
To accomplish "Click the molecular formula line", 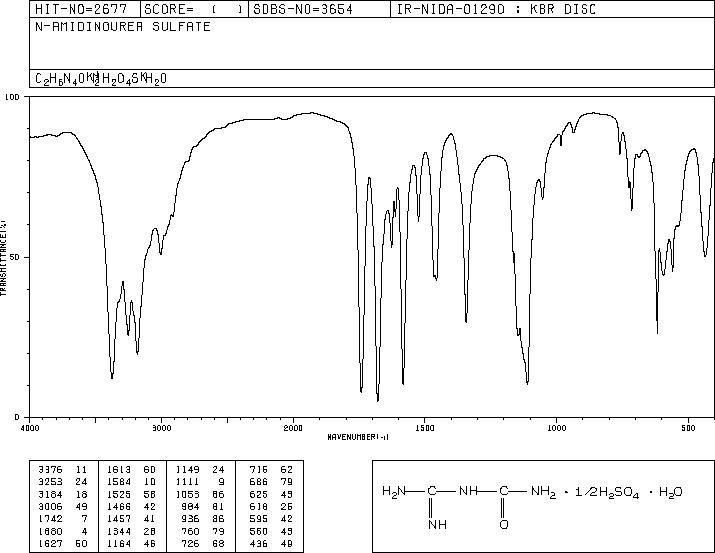I will coord(101,79).
